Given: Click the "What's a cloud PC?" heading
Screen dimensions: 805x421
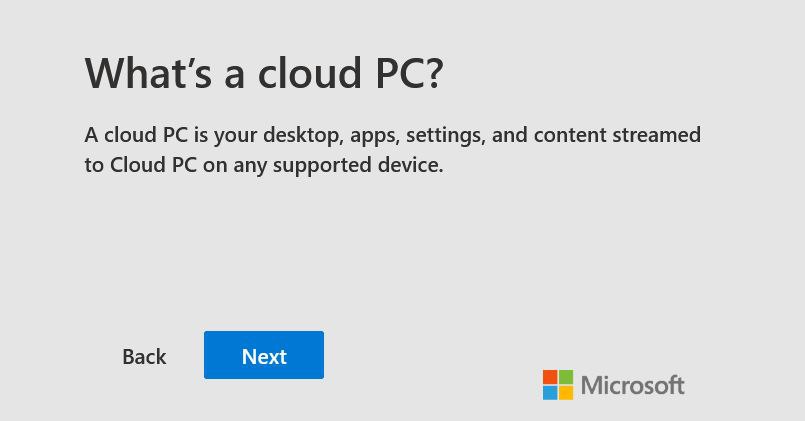Looking at the screenshot, I should click(x=263, y=73).
